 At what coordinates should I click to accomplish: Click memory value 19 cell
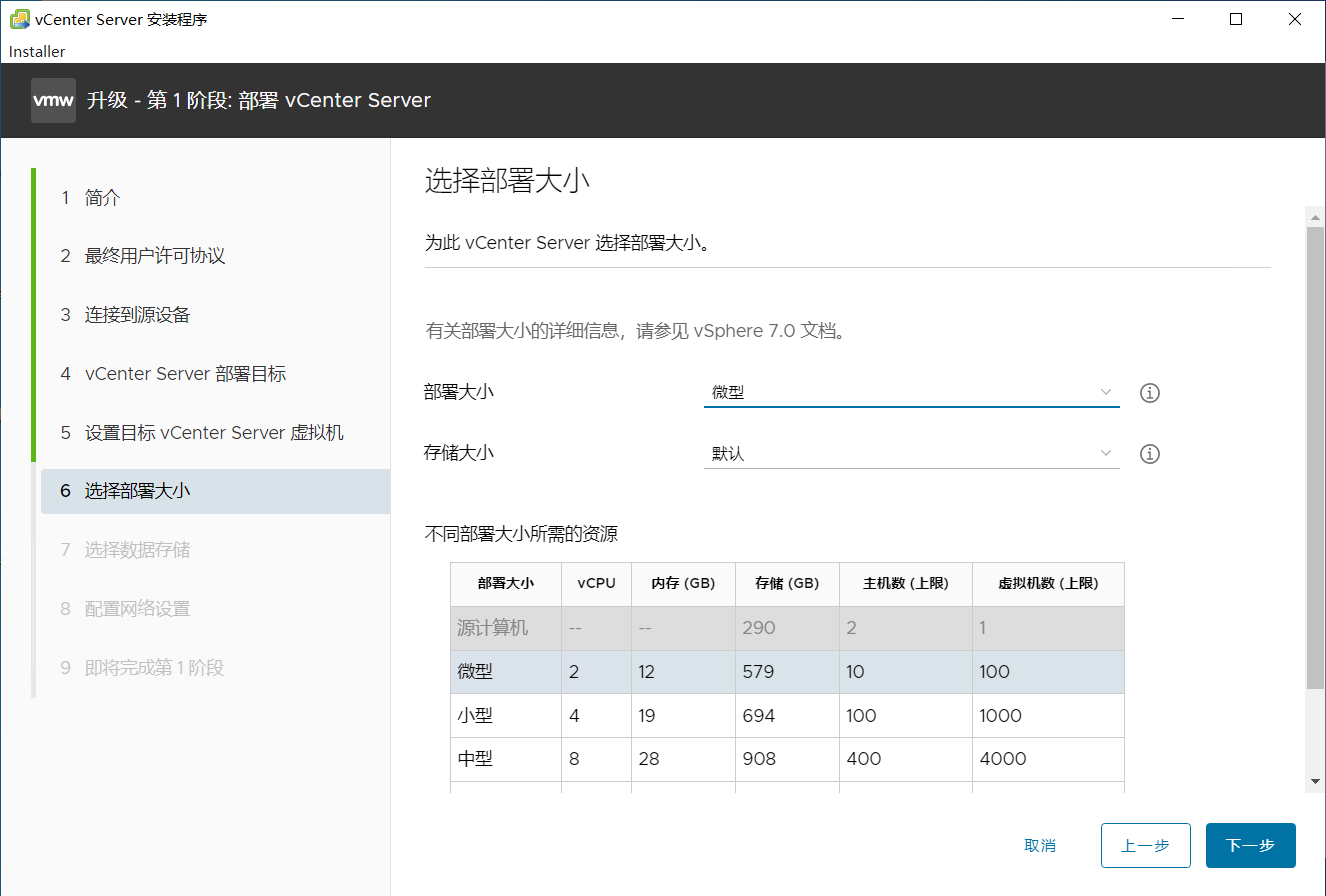coord(684,716)
